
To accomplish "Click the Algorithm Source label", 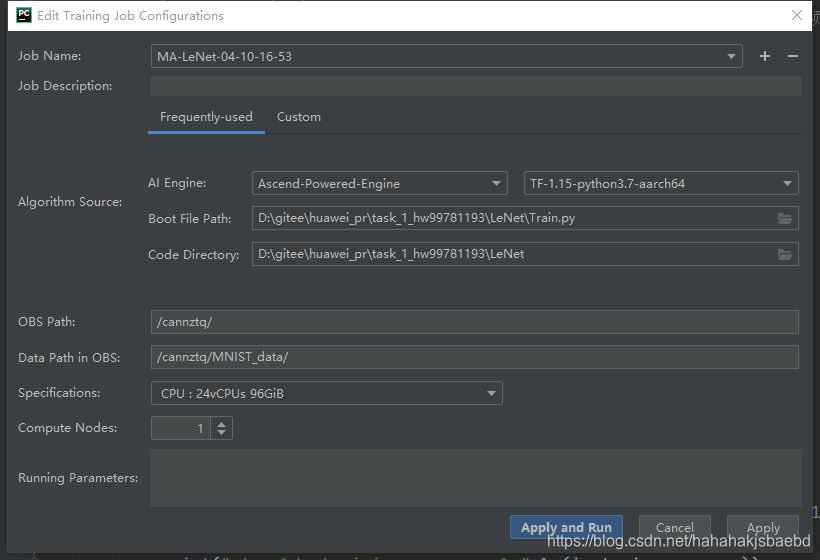I will 70,202.
